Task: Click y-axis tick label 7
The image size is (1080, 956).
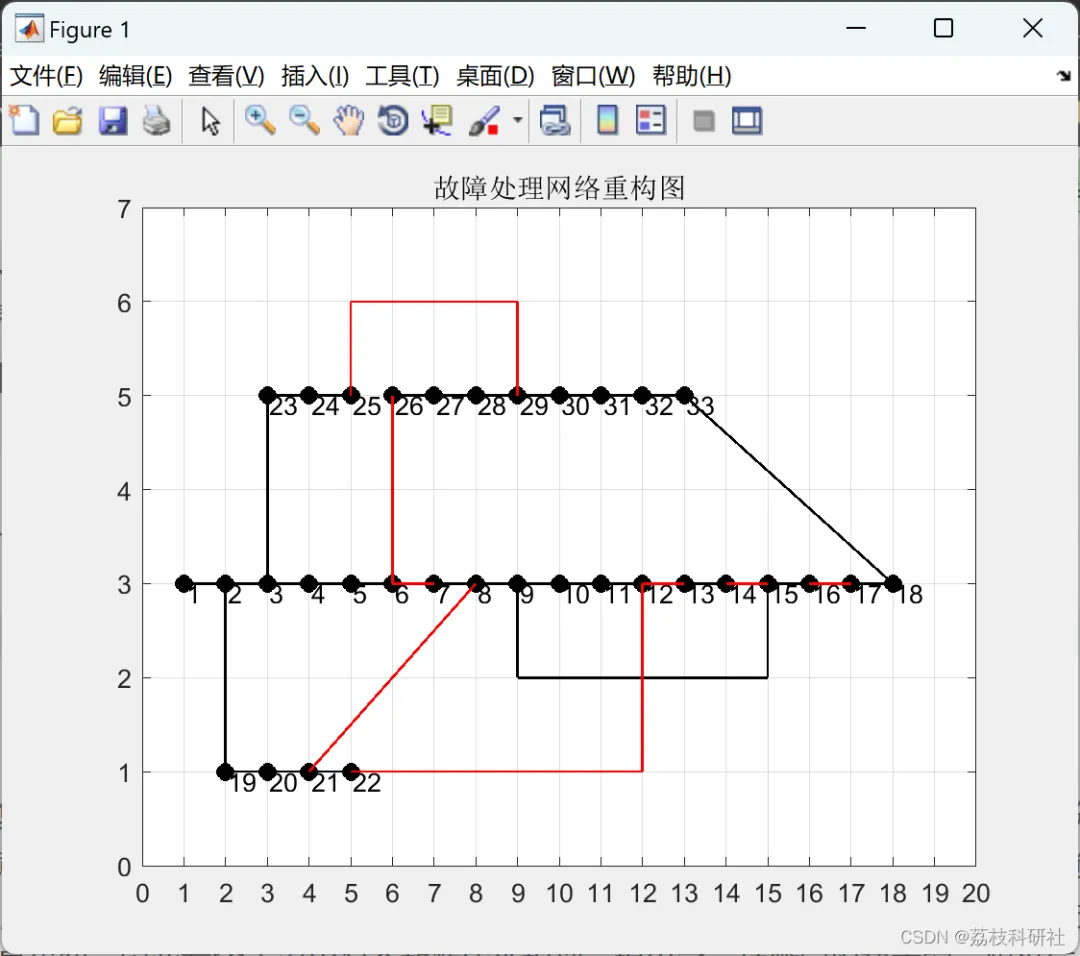Action: [124, 209]
